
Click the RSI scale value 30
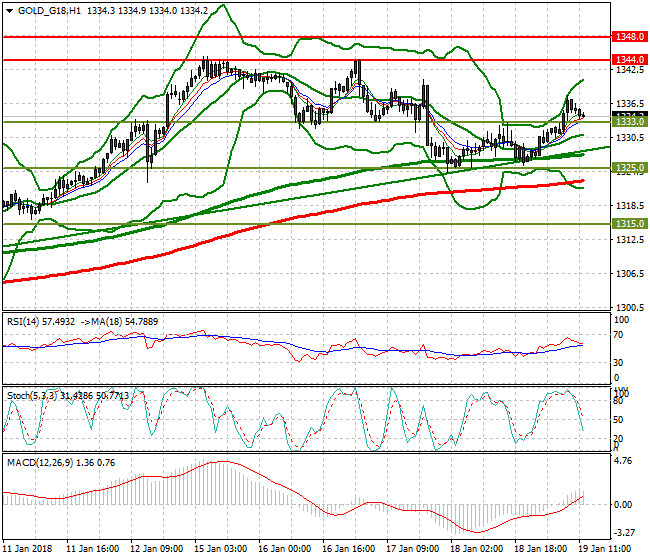pos(618,363)
